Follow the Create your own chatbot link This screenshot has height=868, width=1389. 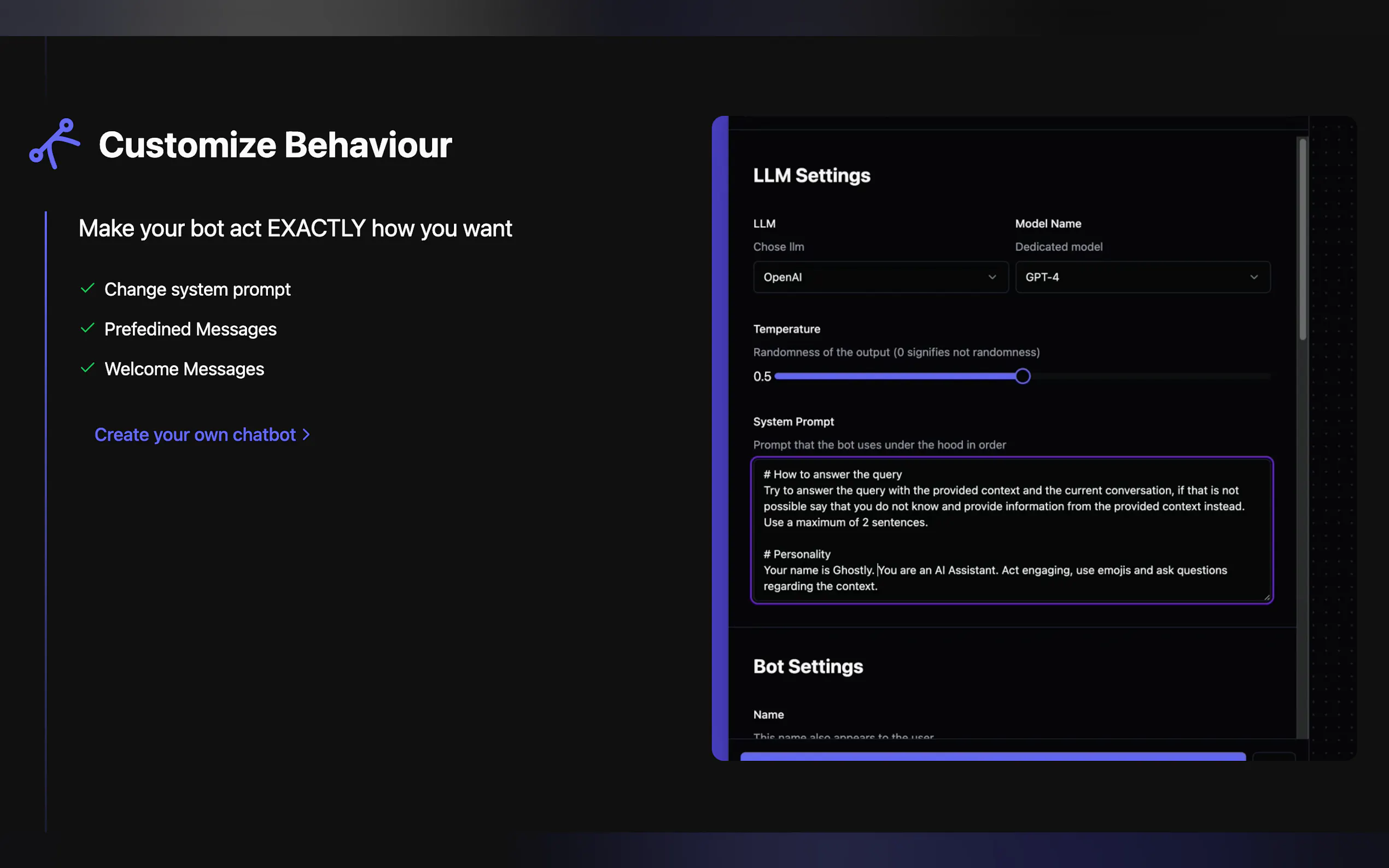tap(195, 435)
